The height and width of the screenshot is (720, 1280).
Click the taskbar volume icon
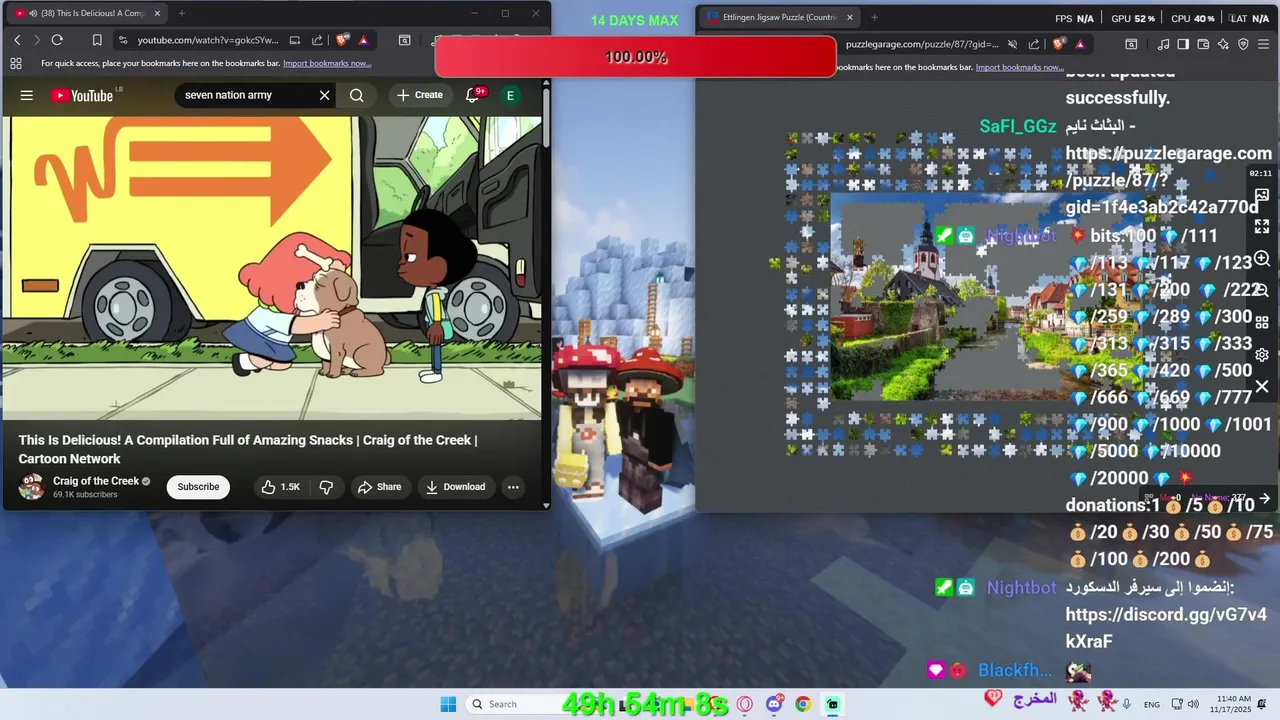(1195, 704)
